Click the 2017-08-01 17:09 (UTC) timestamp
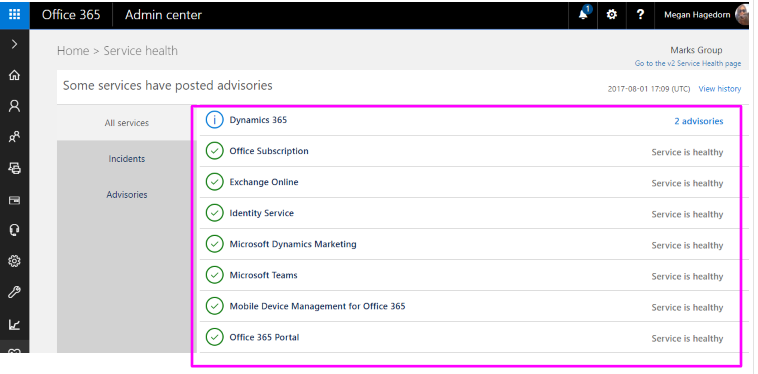The height and width of the screenshot is (374, 758). pos(649,89)
